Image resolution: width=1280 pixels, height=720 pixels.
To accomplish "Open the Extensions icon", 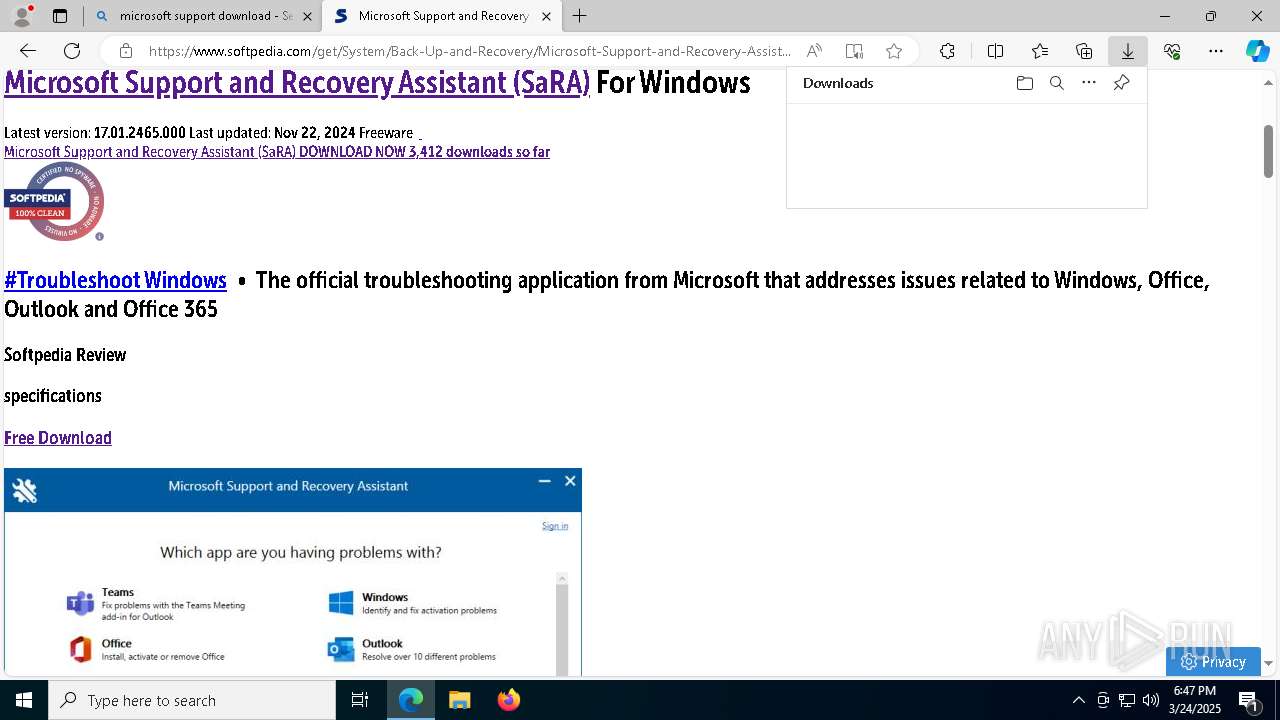I will click(948, 51).
